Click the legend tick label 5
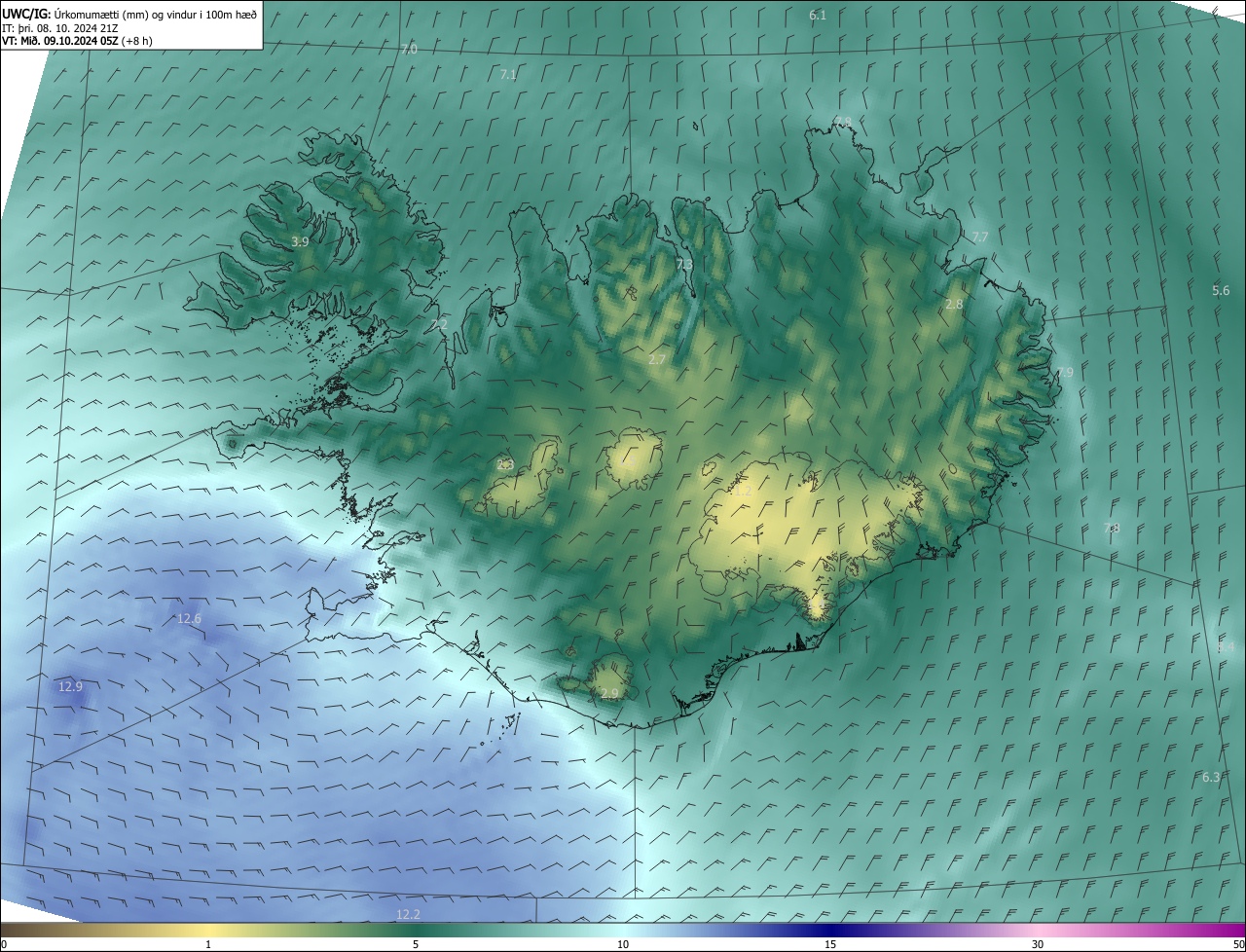Screen dimensions: 1246x952 (x=416, y=944)
